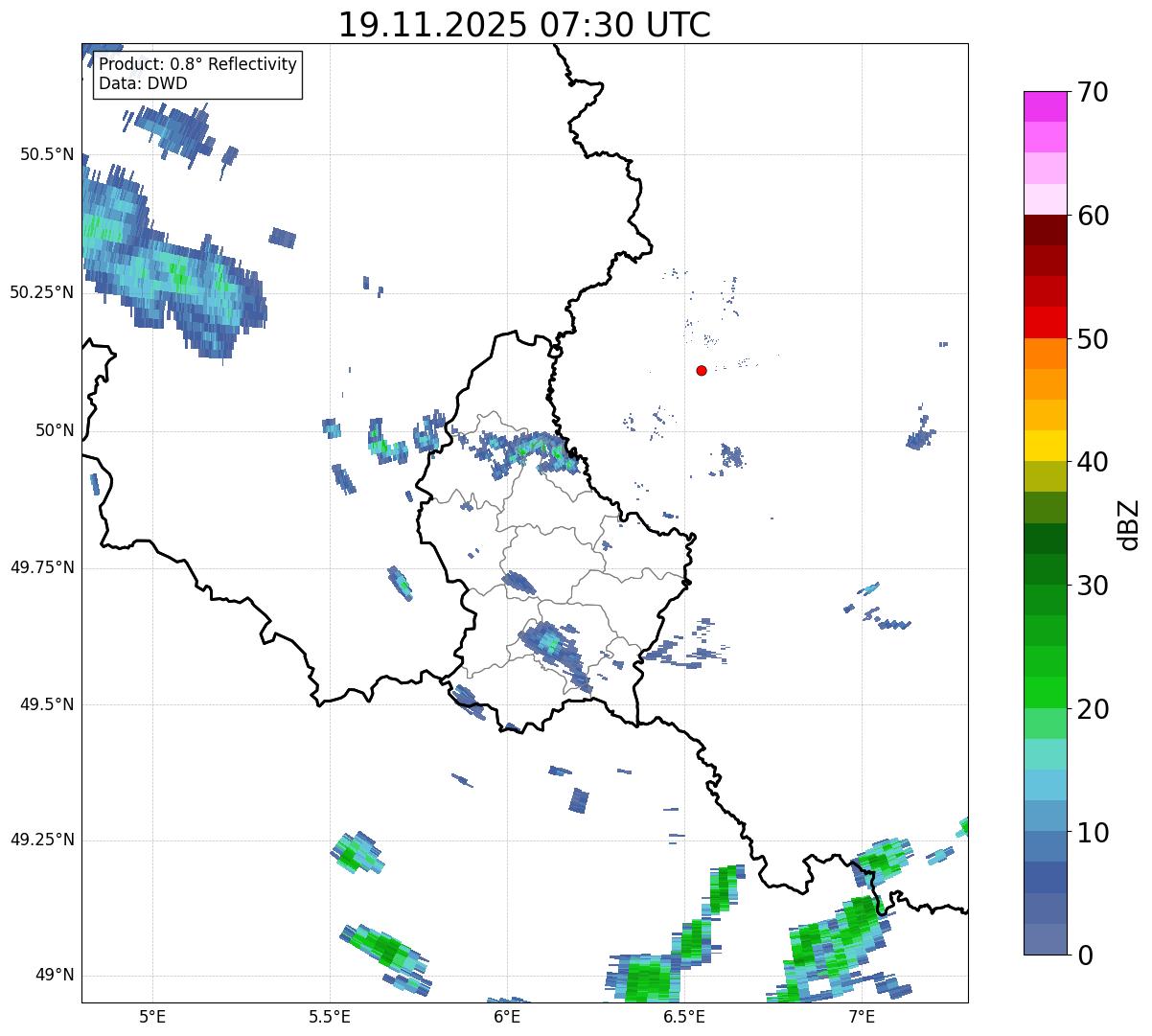This screenshot has width=1152, height=1036.
Task: Pick the orange colorbar segment below 50
Action: 1045,354
